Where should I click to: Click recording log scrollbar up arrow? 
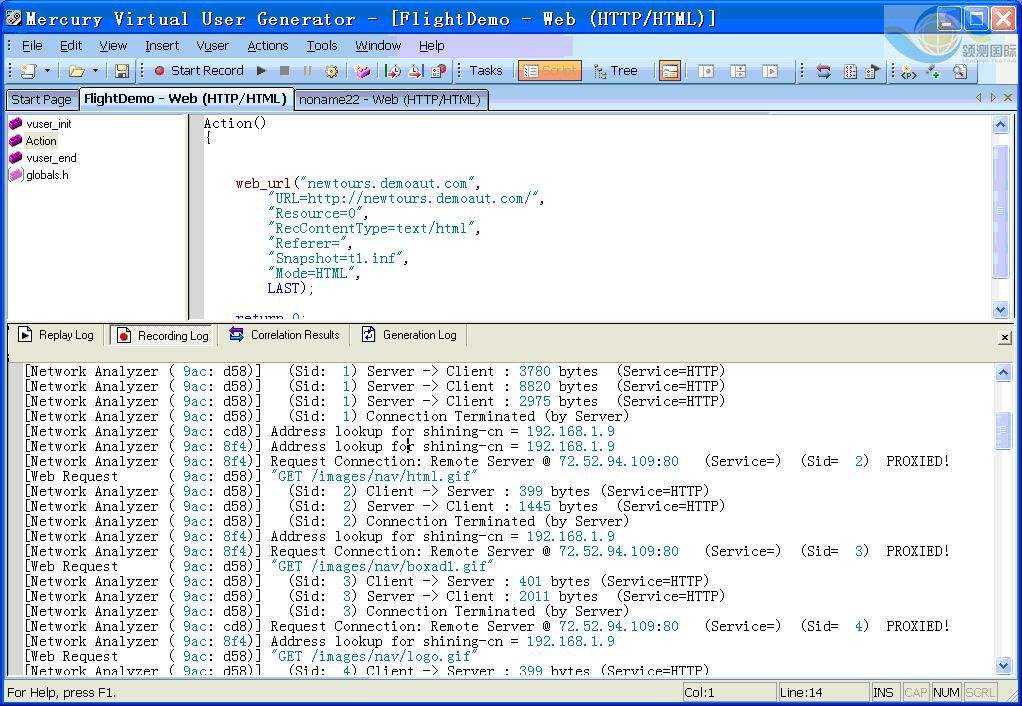tap(1004, 373)
